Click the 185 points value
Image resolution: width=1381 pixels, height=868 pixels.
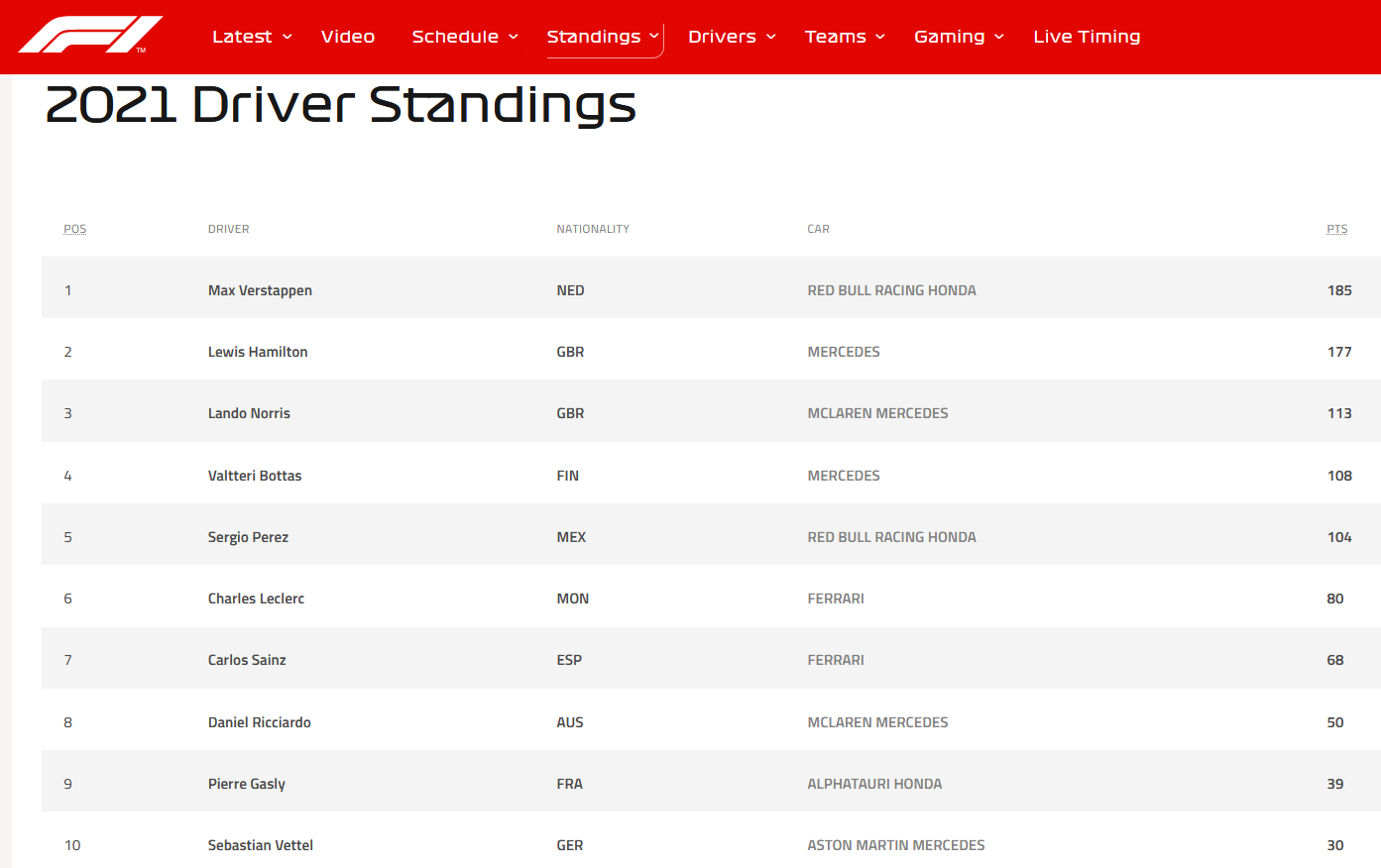click(1339, 290)
